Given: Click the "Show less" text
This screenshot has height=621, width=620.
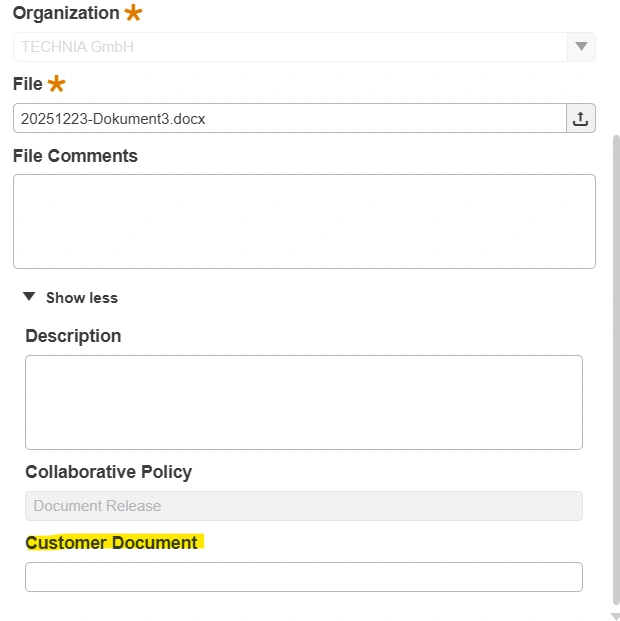Looking at the screenshot, I should pos(81,298).
